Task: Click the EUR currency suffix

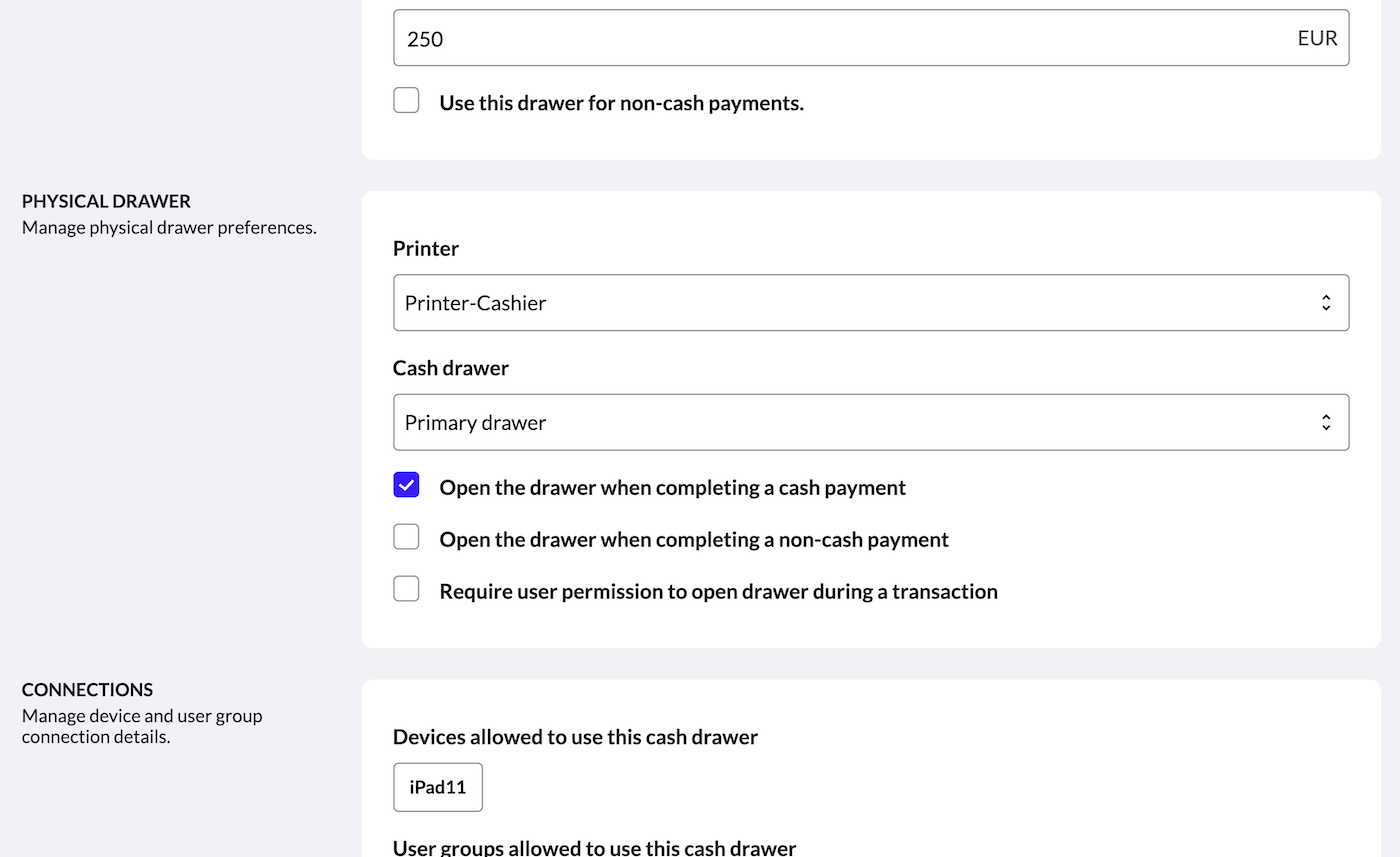Action: point(1317,39)
